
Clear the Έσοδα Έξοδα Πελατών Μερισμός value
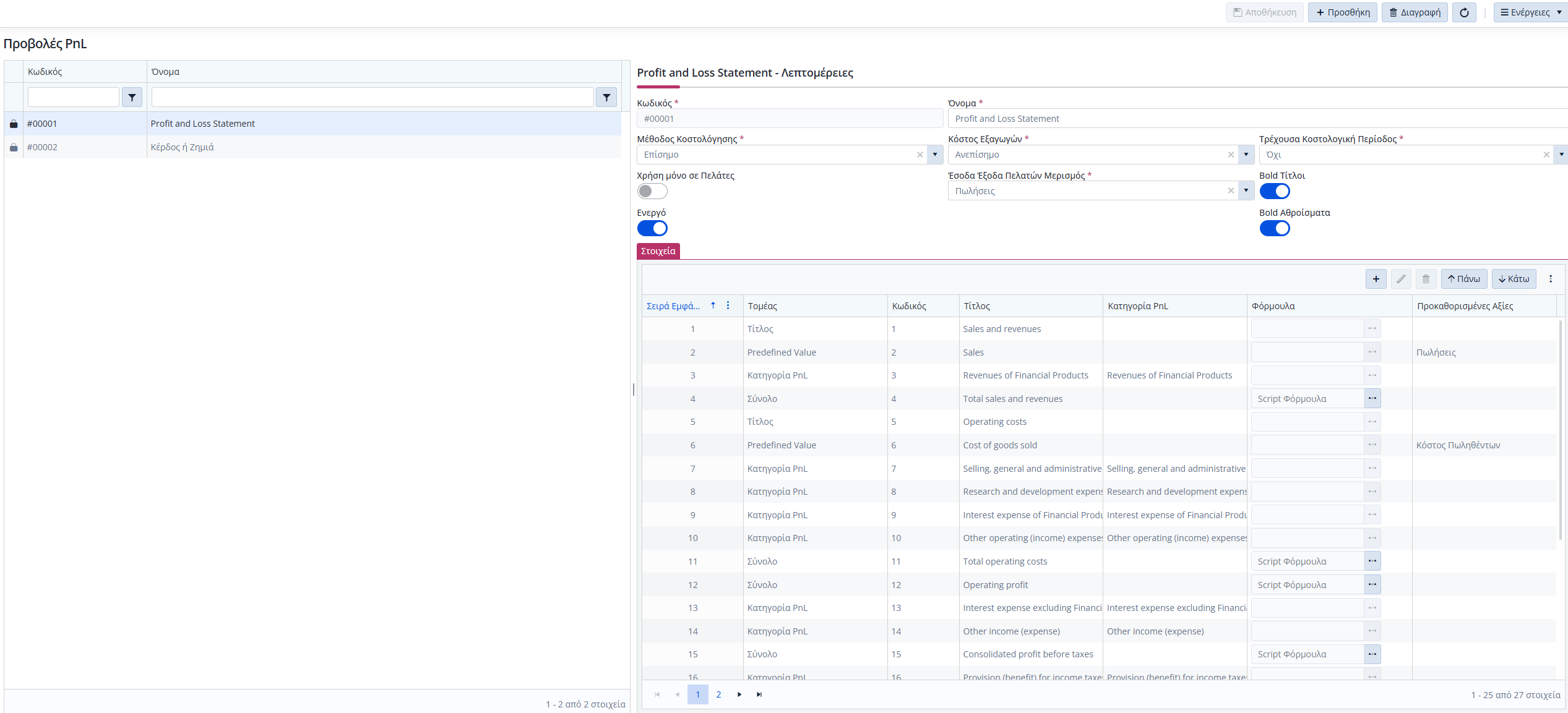pyautogui.click(x=1231, y=190)
